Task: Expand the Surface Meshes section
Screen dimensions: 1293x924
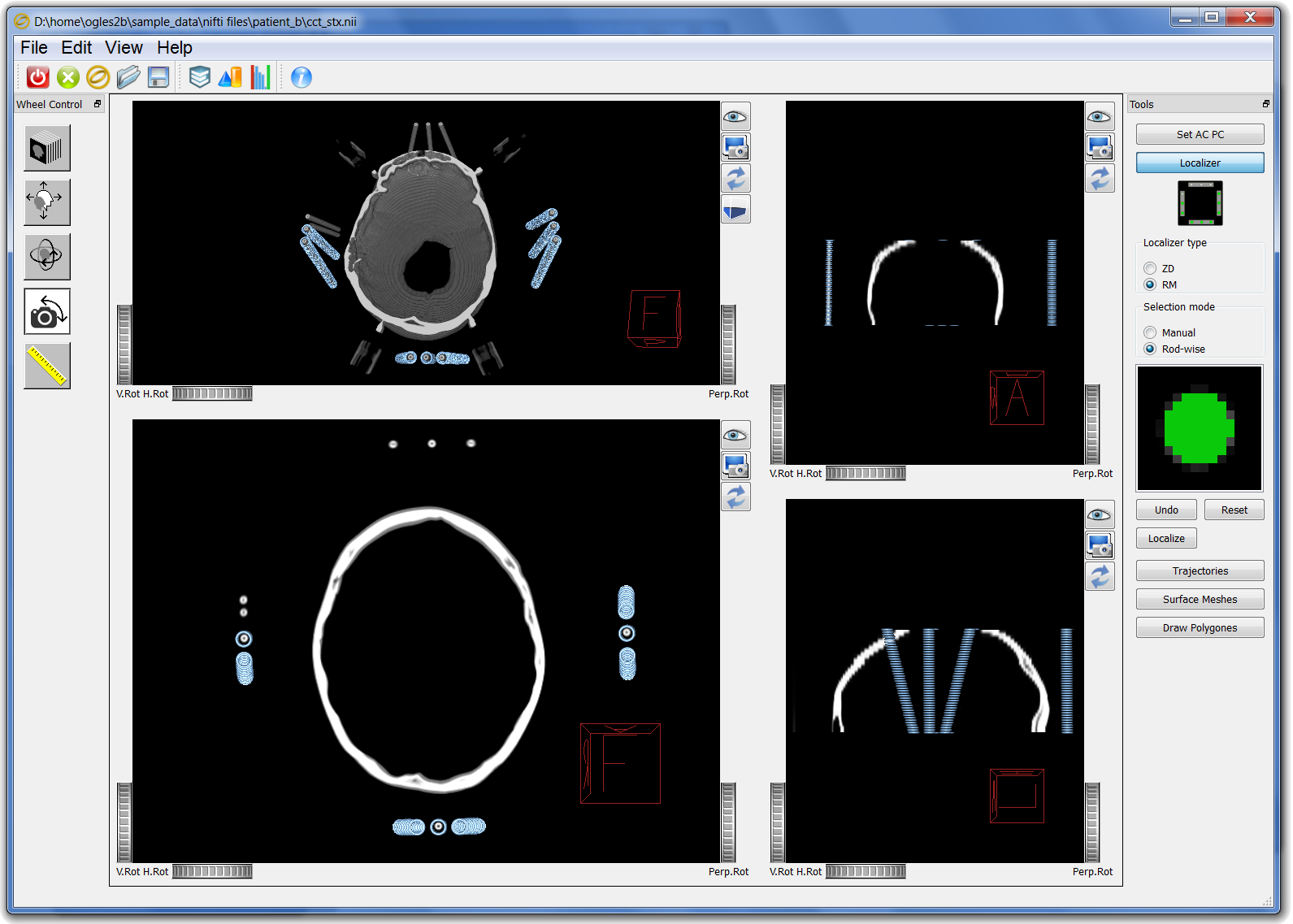Action: 1200,599
